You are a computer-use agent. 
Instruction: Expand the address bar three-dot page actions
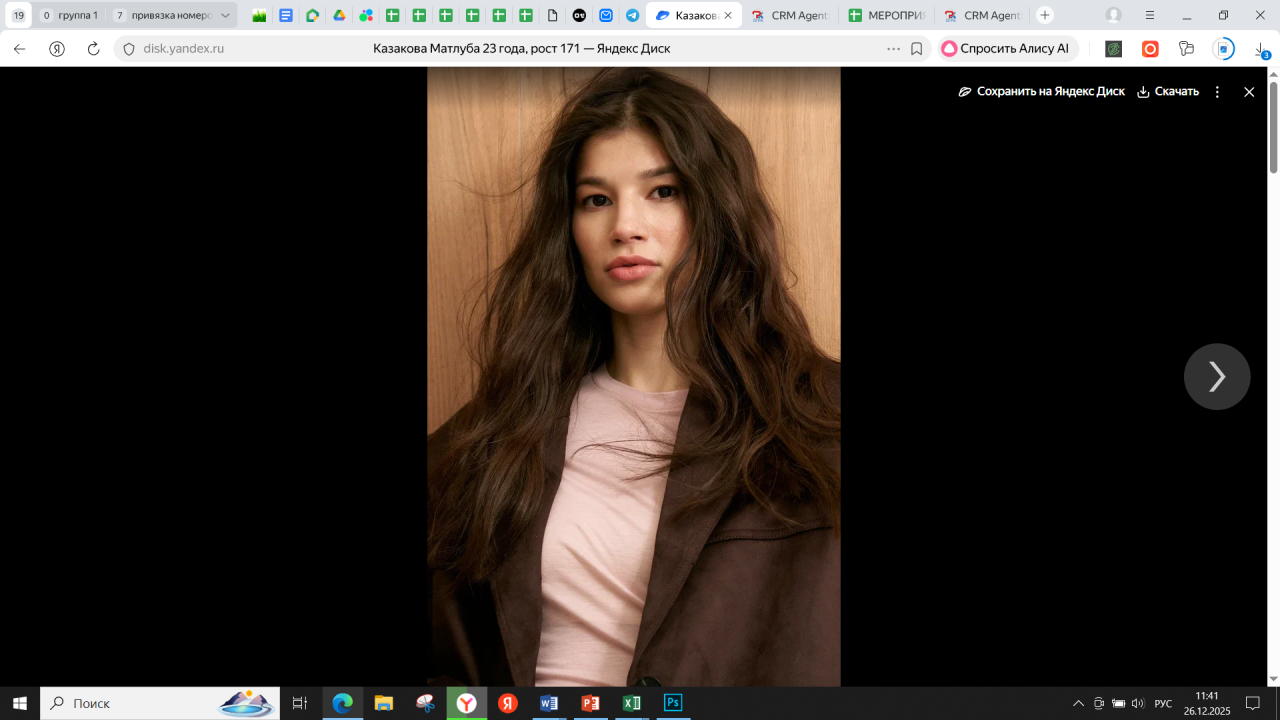[x=893, y=49]
